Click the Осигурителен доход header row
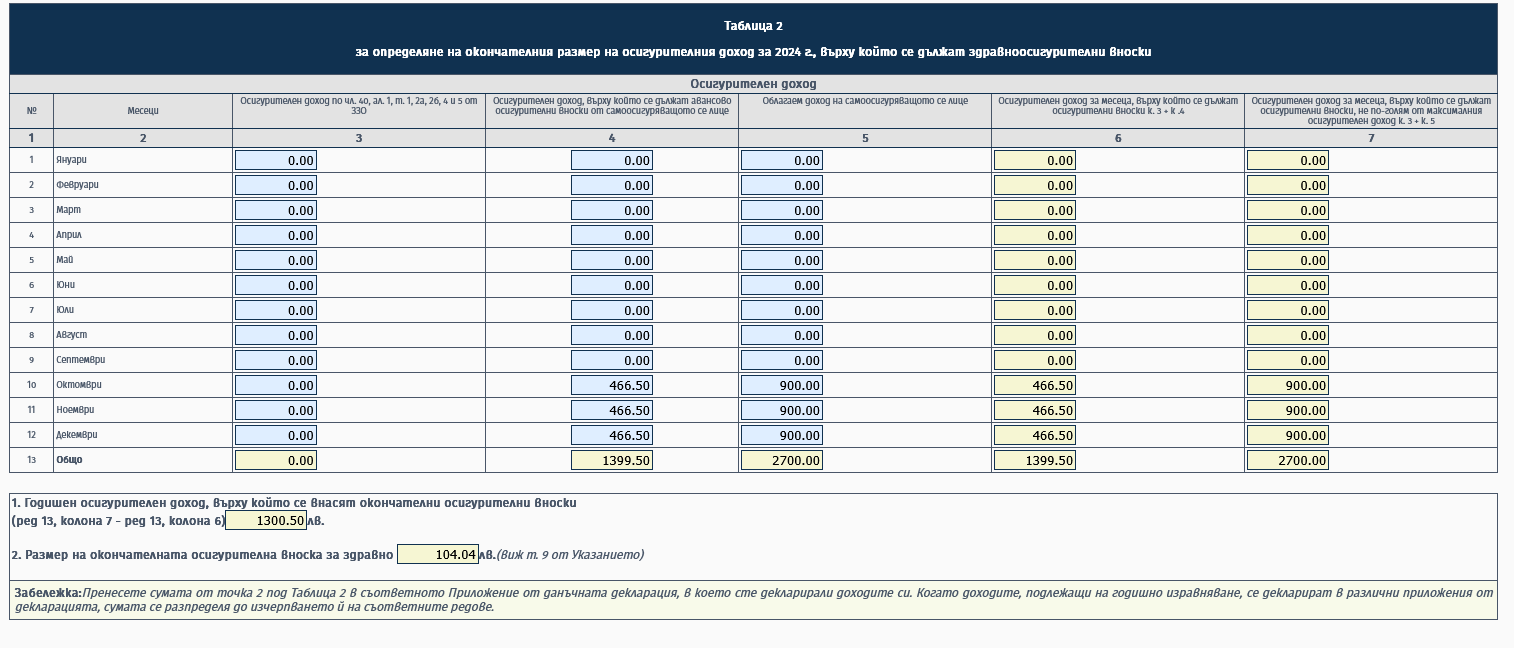The height and width of the screenshot is (648, 1514). pyautogui.click(x=752, y=84)
